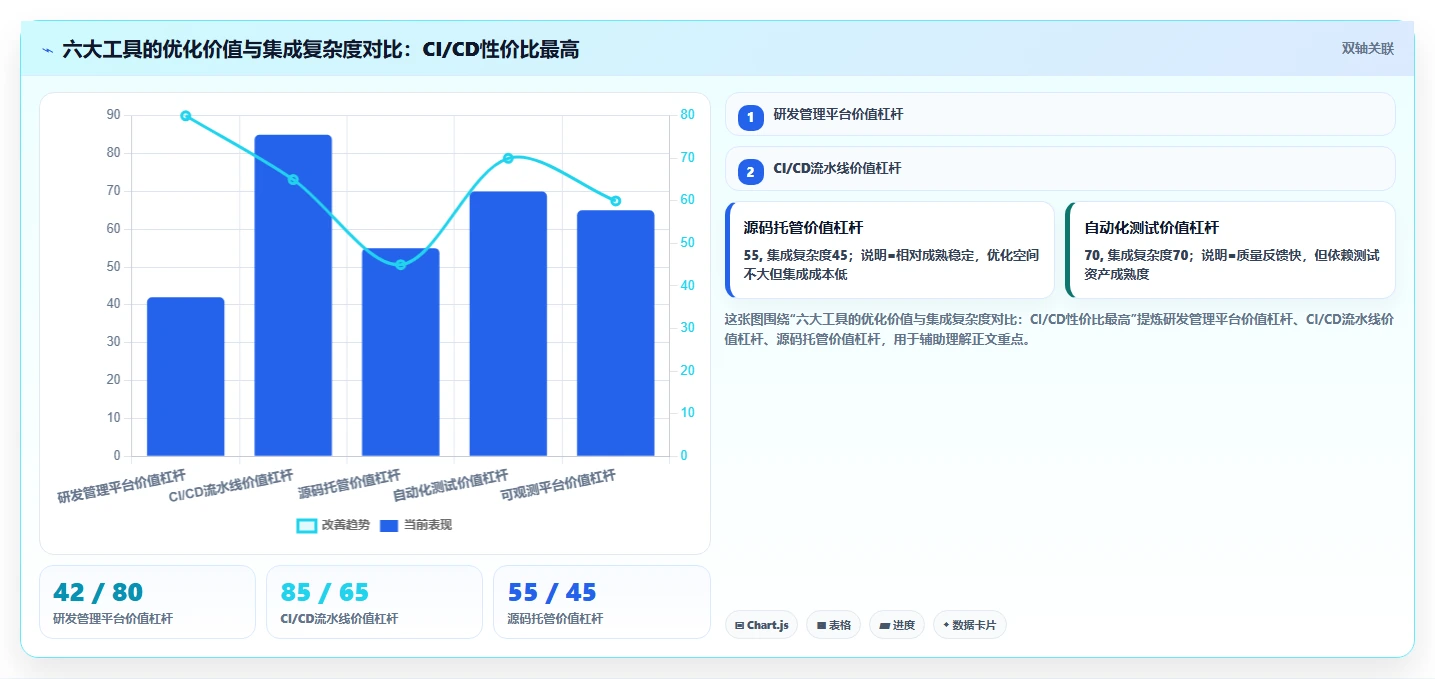The height and width of the screenshot is (679, 1435).
Task: Select the 进度 tag chip
Action: point(897,625)
